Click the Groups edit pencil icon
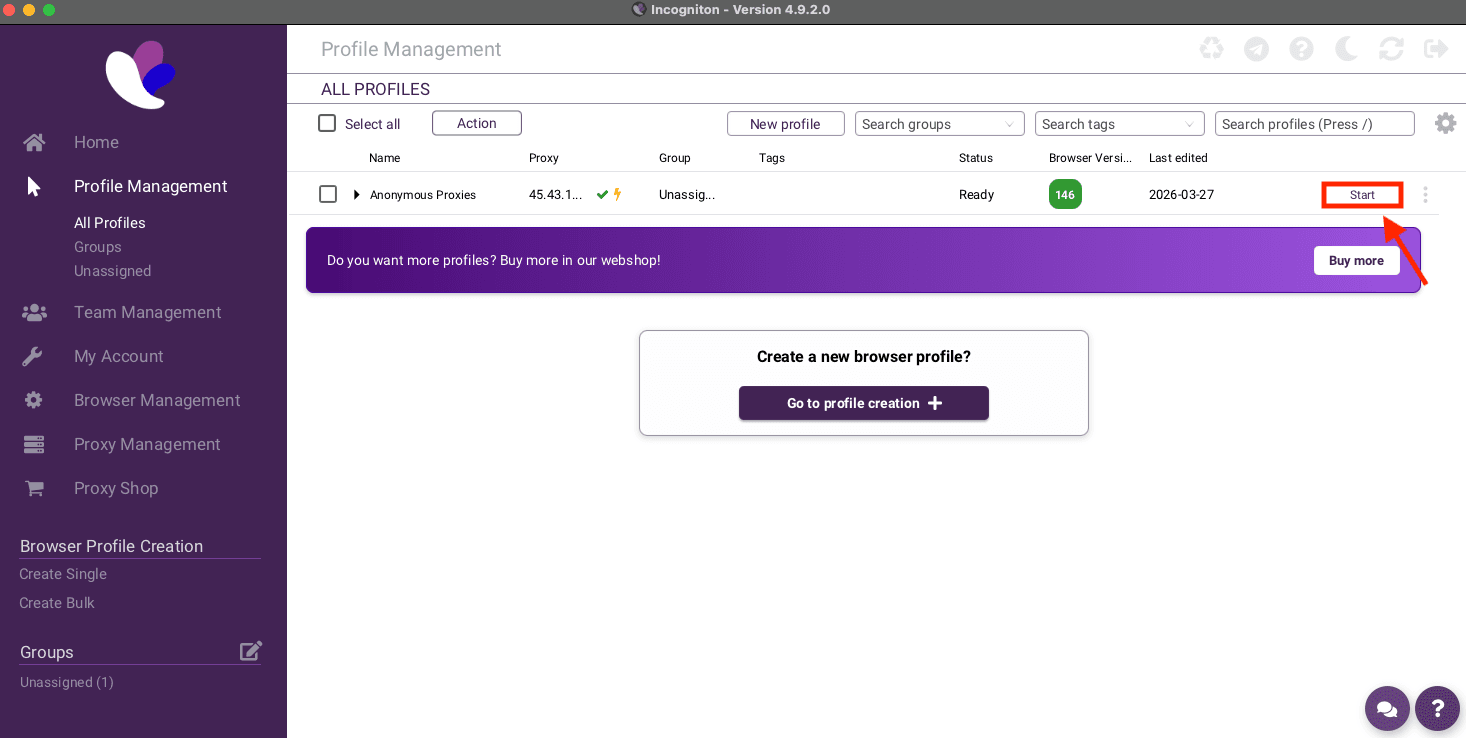Viewport: 1466px width, 738px height. pos(251,650)
